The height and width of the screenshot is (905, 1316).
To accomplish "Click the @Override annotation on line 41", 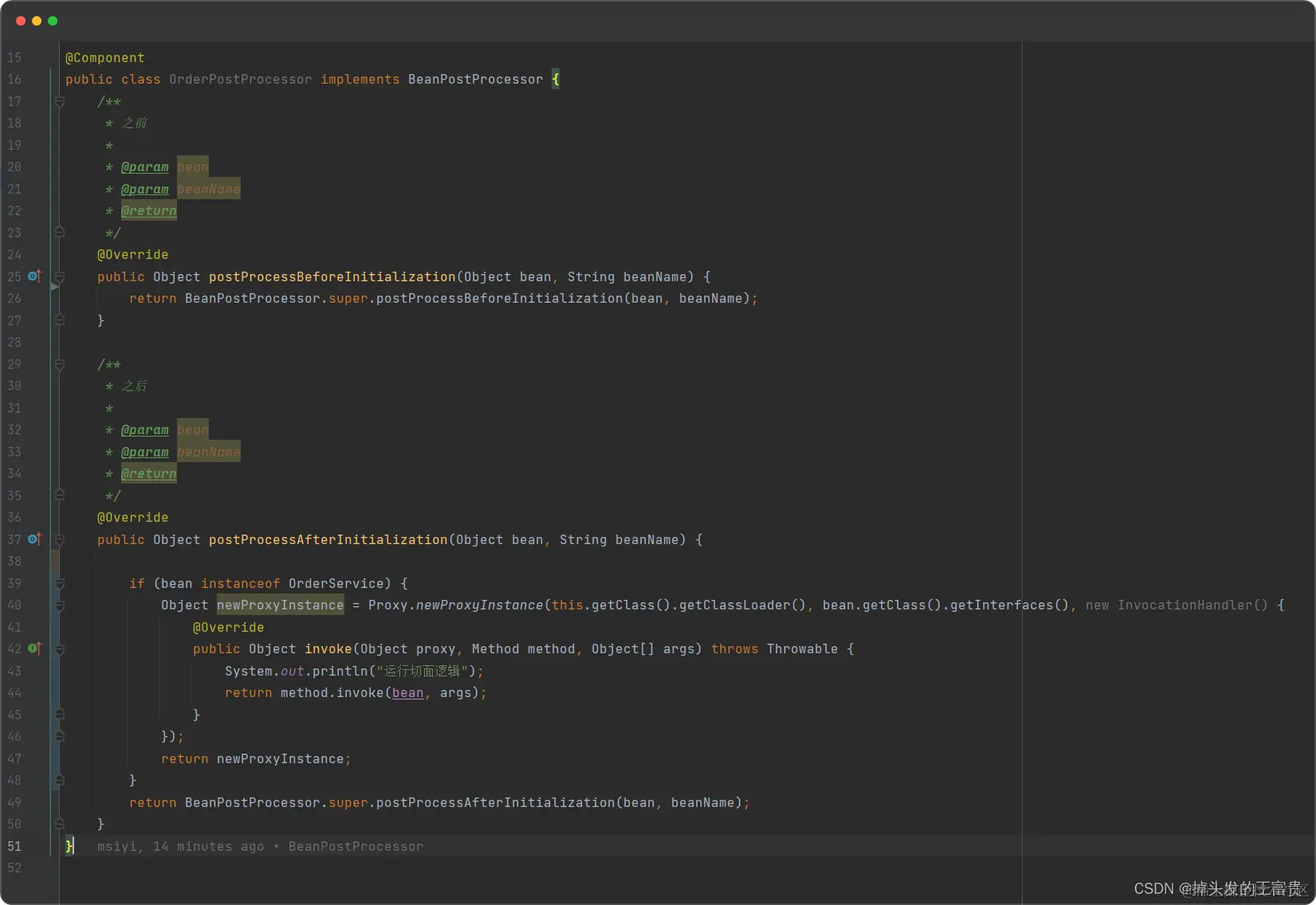I will point(229,628).
